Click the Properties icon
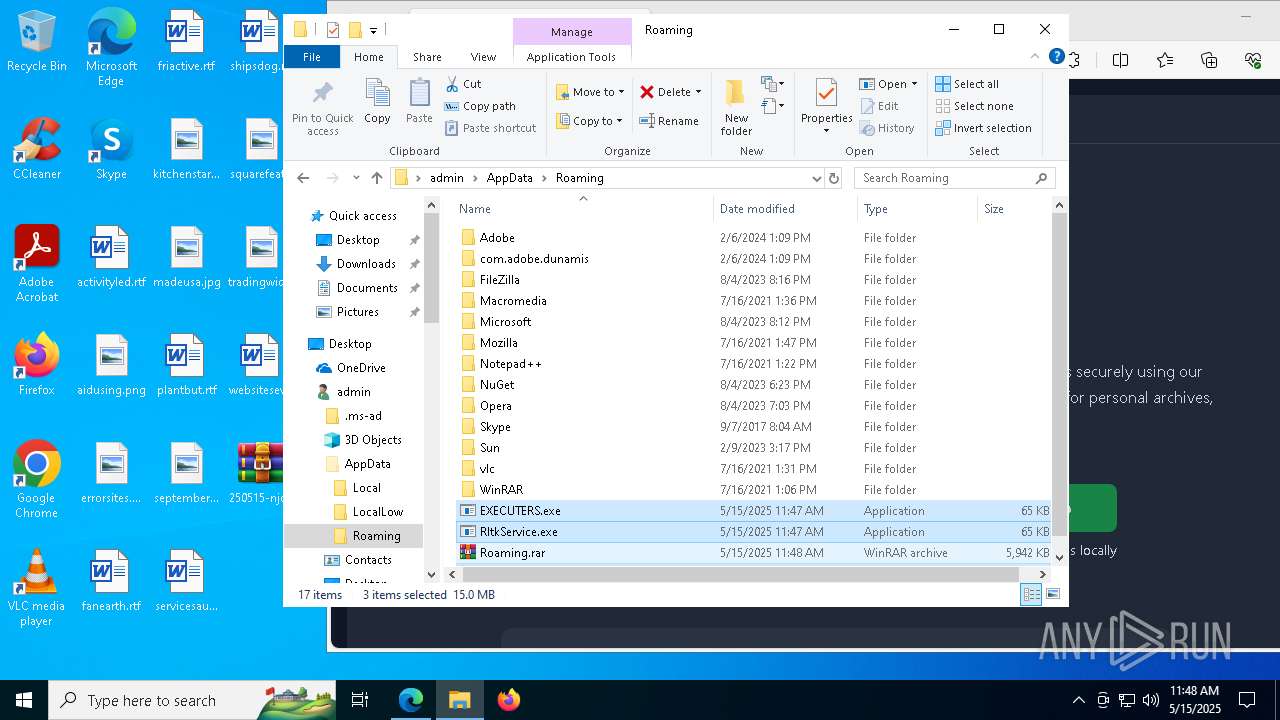This screenshot has height=720, width=1280. pyautogui.click(x=826, y=94)
